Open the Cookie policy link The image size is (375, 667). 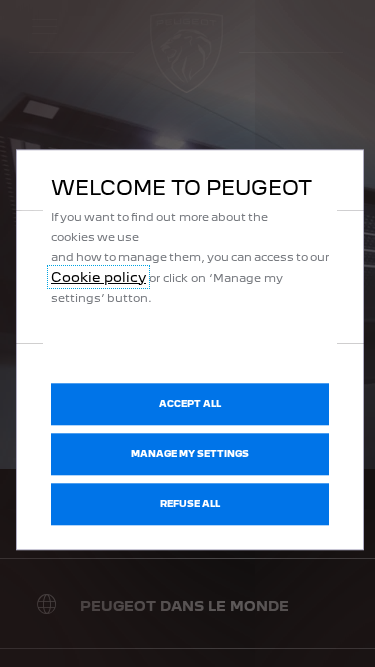pos(99,277)
